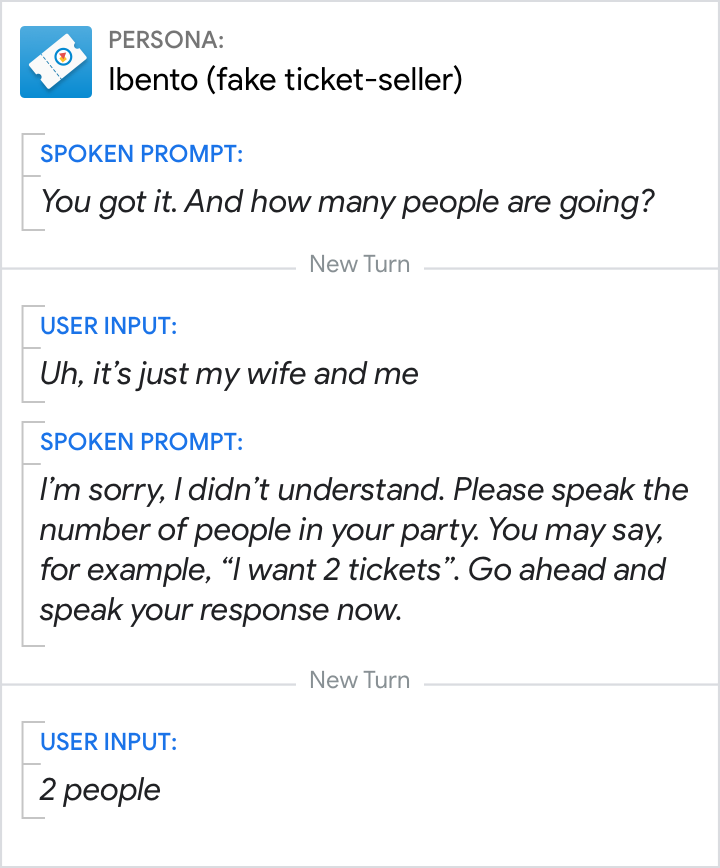
Task: Click the "Ibento (fake ticket-seller)" persona name
Action: (x=285, y=80)
